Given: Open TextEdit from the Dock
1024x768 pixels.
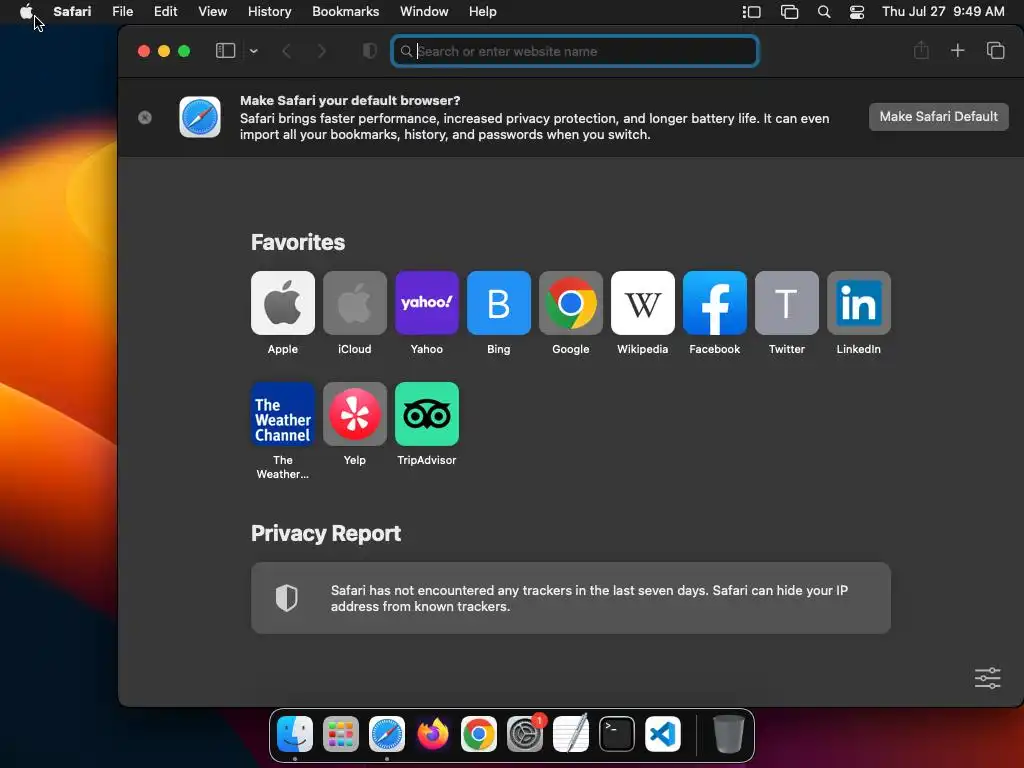Looking at the screenshot, I should (571, 734).
